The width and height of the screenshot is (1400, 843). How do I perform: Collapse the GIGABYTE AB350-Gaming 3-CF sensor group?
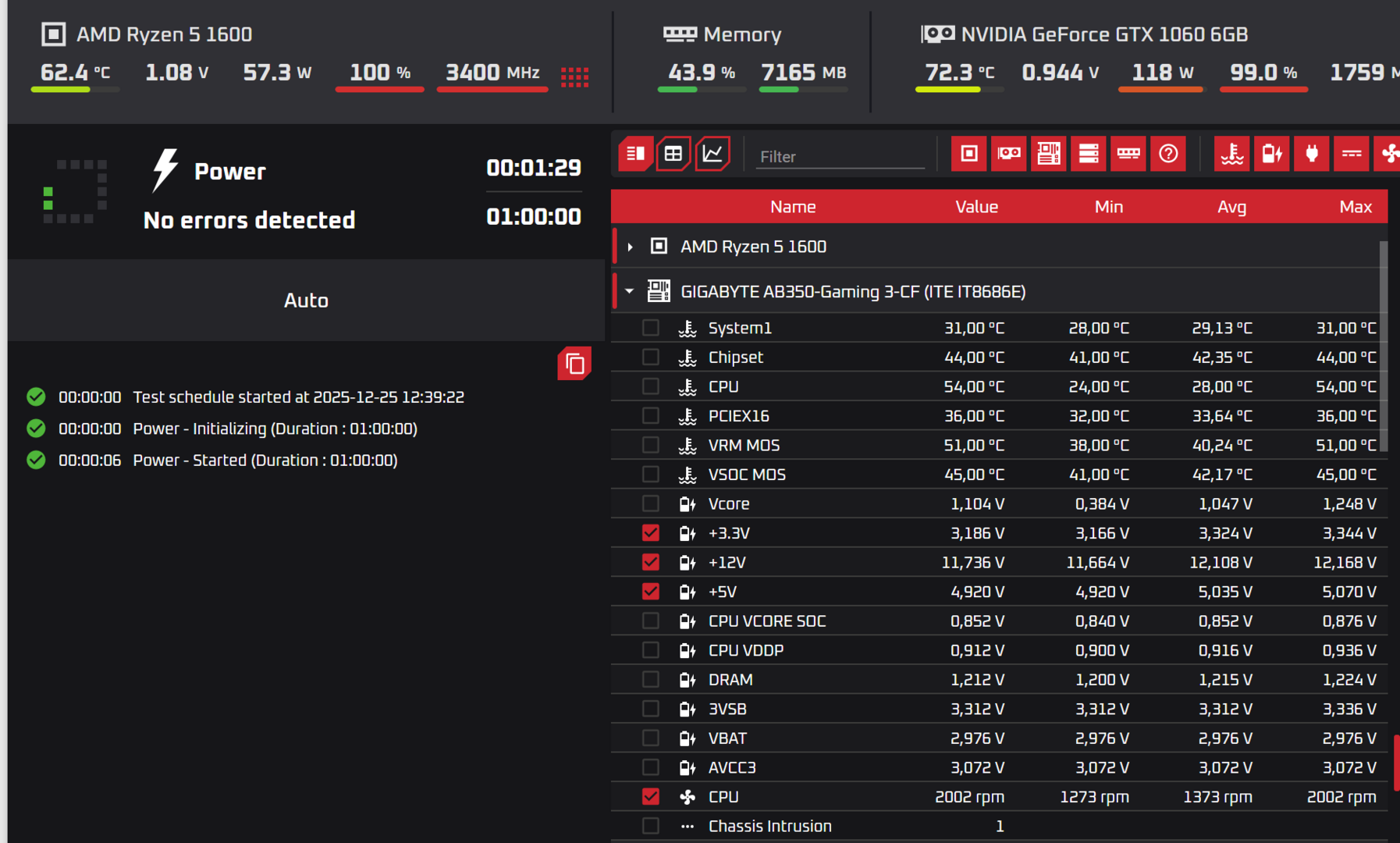point(630,291)
